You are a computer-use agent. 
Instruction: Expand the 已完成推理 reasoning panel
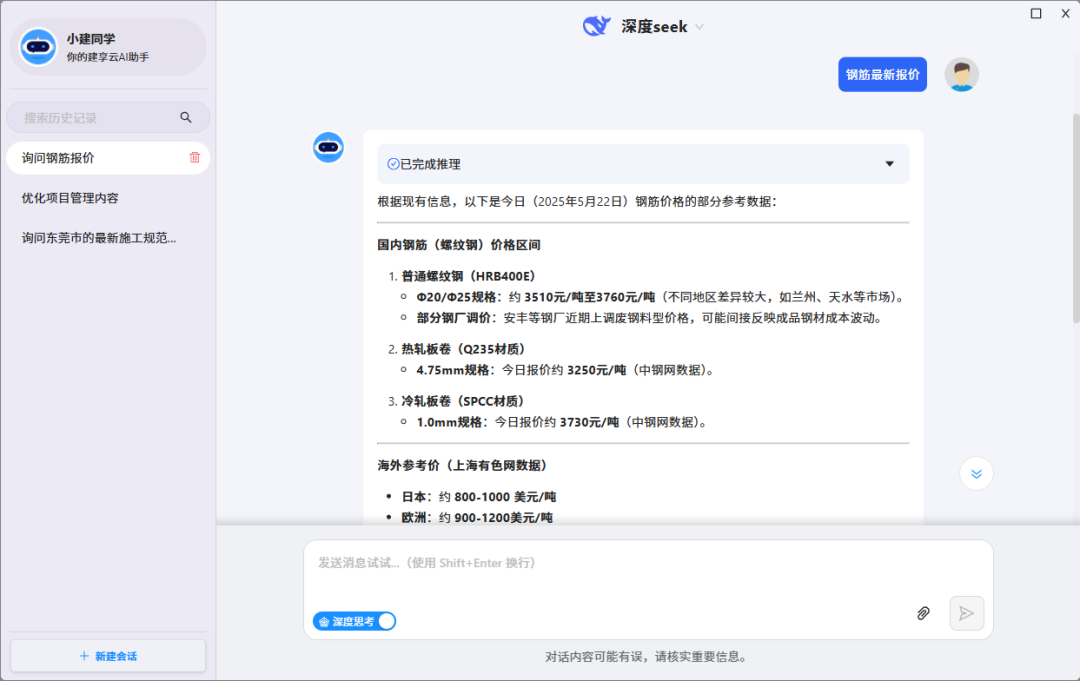pyautogui.click(x=889, y=164)
